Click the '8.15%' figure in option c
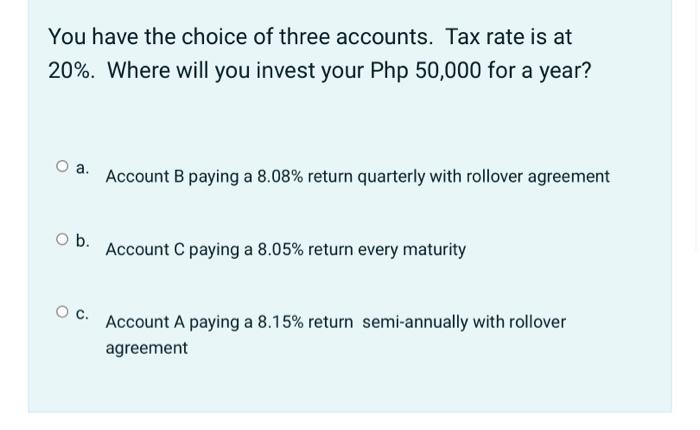This screenshot has height=430, width=700. 280,322
